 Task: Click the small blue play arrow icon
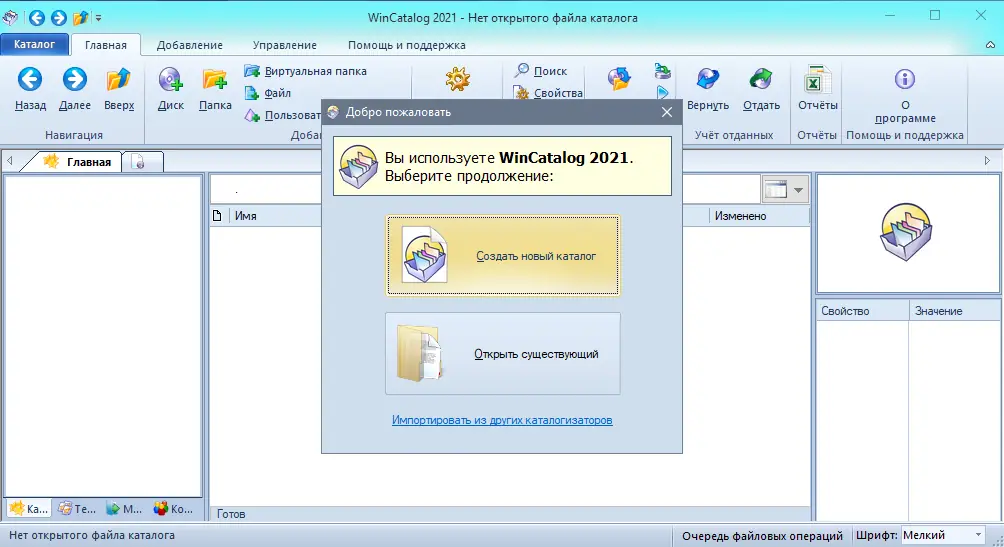coord(662,93)
